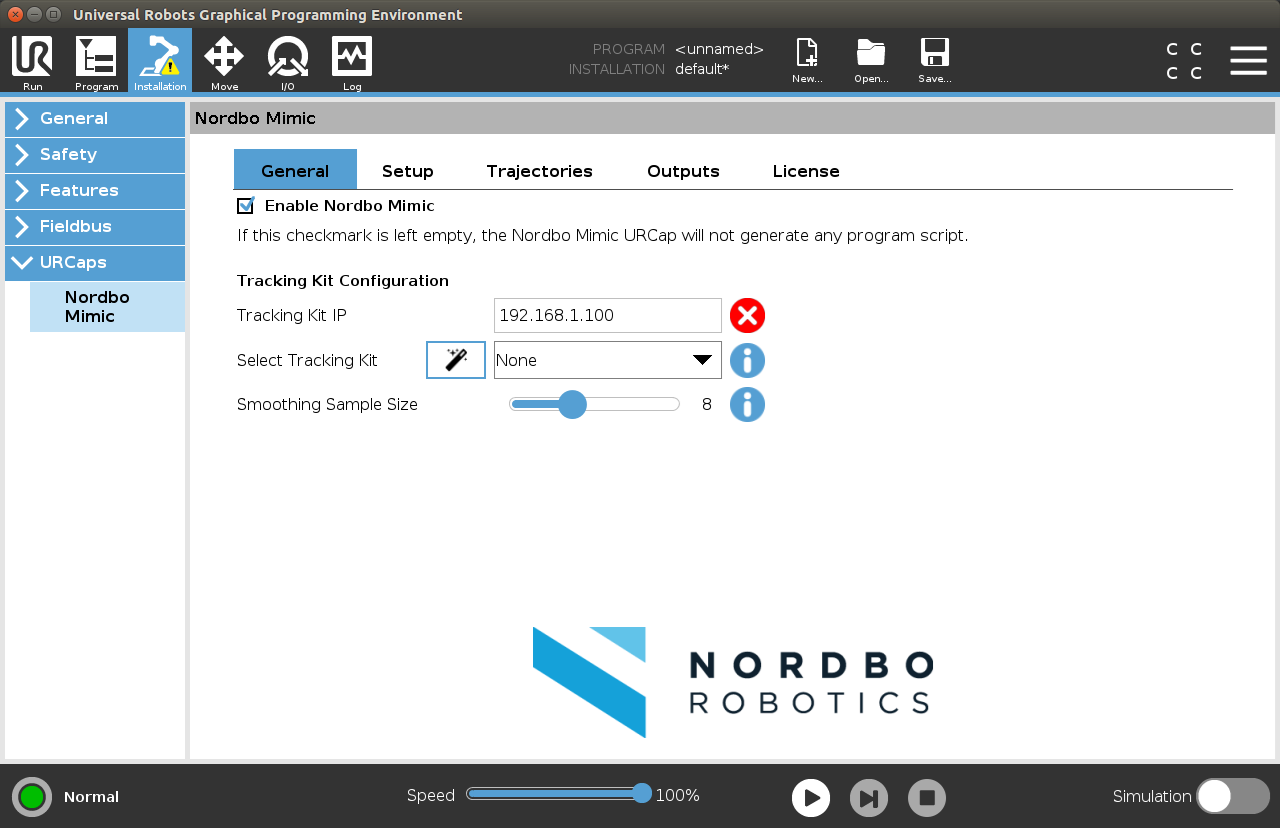The height and width of the screenshot is (828, 1280).
Task: Open the I/O tab icon
Action: click(x=288, y=62)
